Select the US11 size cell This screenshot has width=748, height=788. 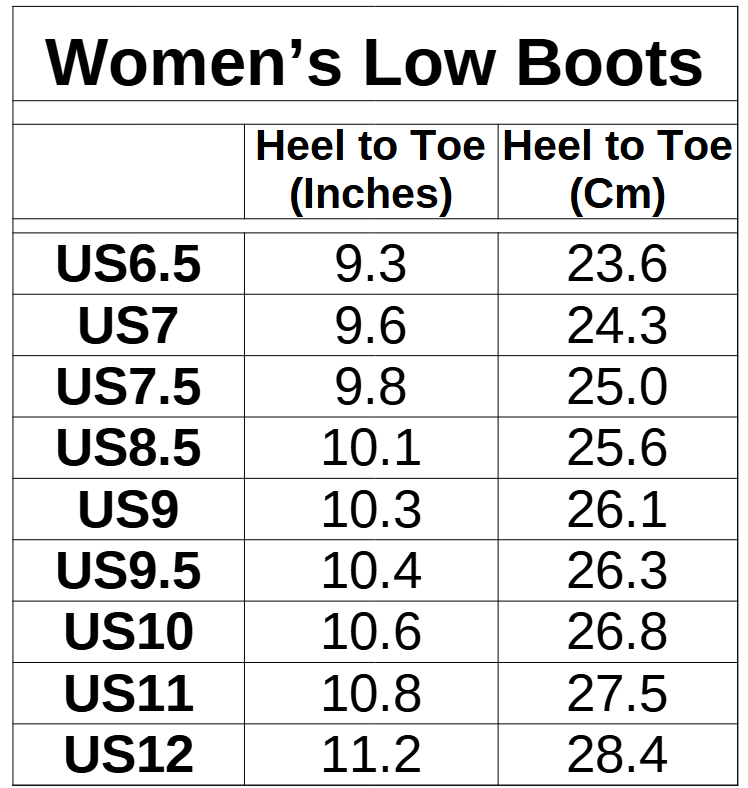128,694
